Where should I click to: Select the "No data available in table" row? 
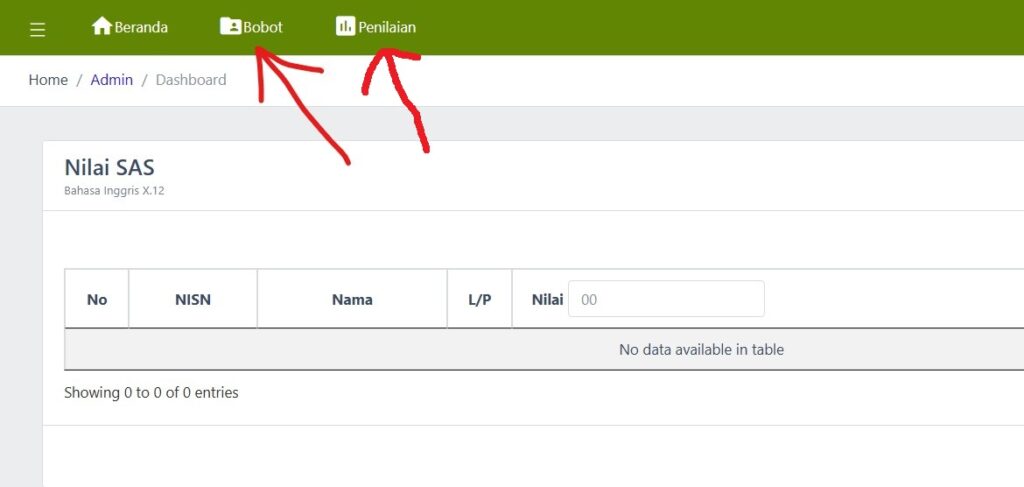[x=700, y=350]
